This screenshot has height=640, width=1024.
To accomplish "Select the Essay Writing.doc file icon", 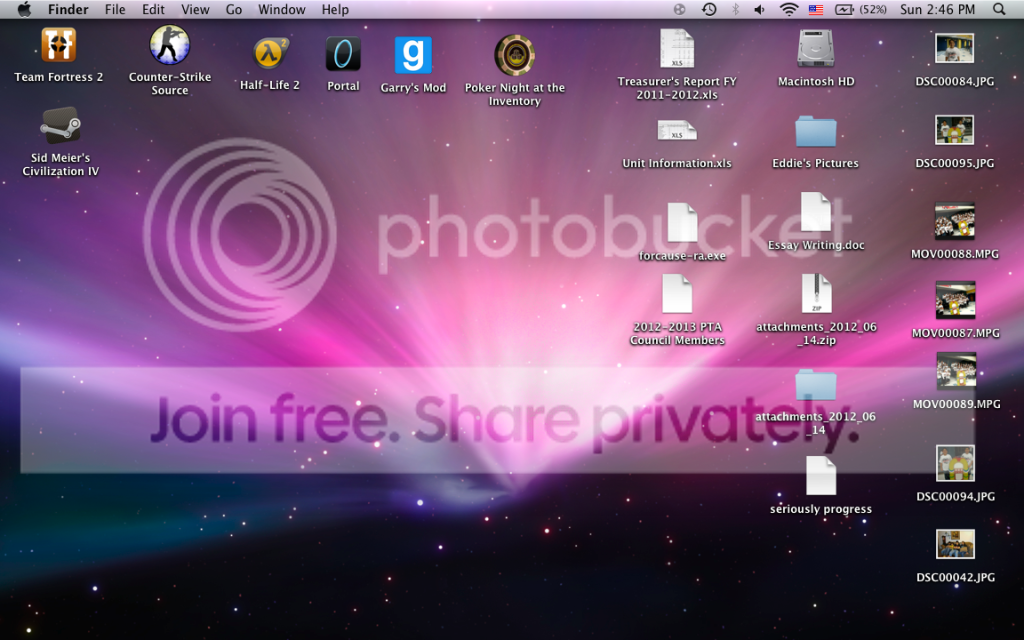I will click(816, 212).
